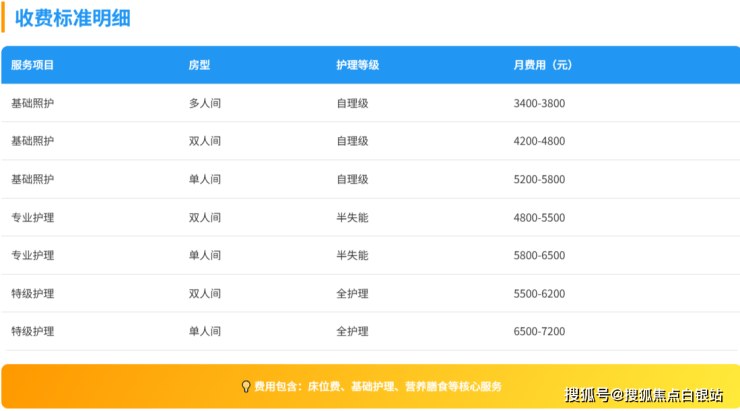Image resolution: width=740 pixels, height=411 pixels.
Task: Click the 费用包含 notice text in banner
Action: coord(378,386)
